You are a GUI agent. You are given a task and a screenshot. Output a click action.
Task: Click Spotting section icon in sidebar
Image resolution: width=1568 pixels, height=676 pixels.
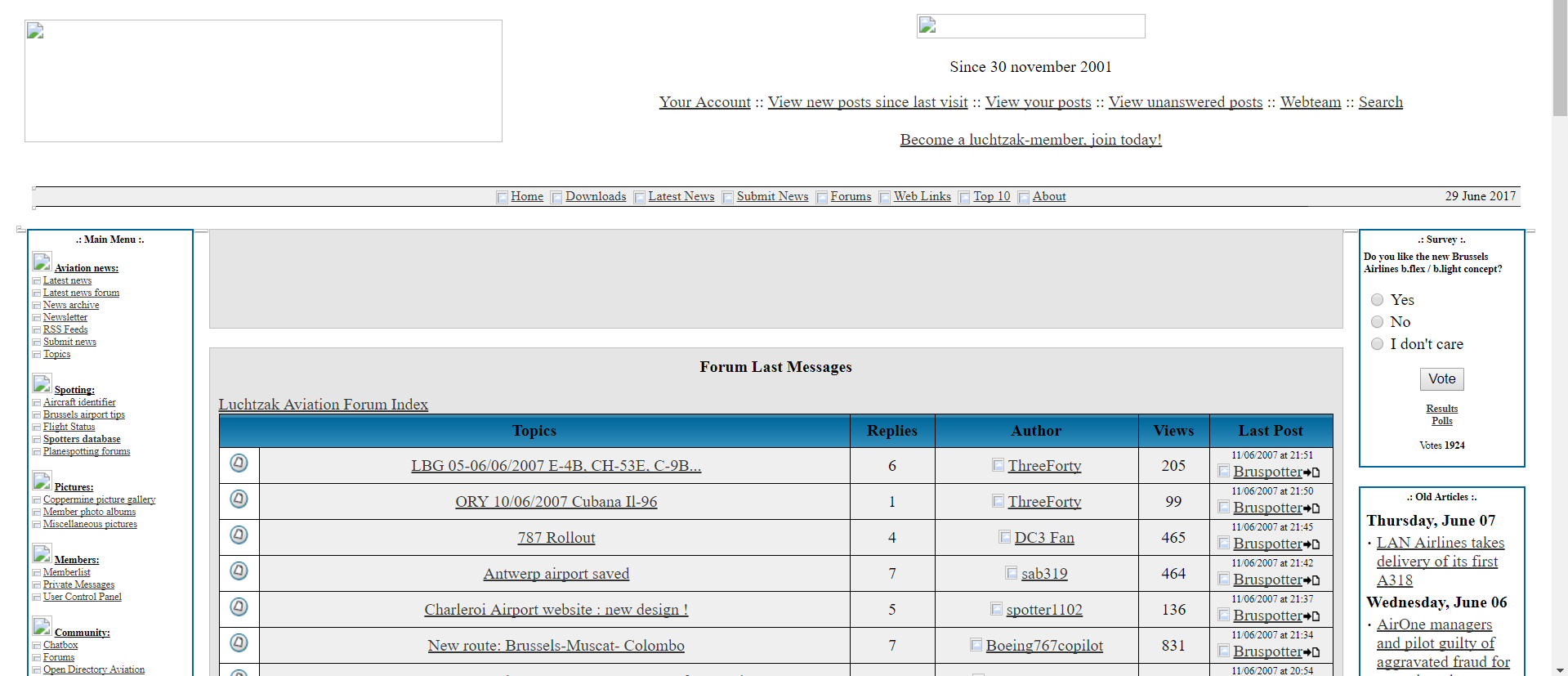[42, 383]
